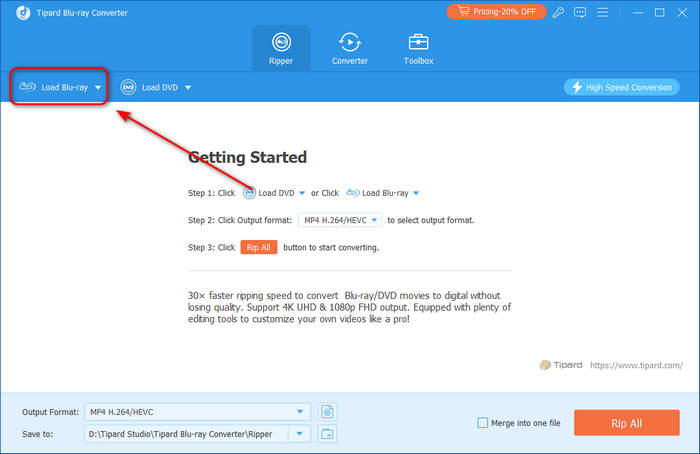
Task: Open the Toolbox tab
Action: [x=418, y=49]
